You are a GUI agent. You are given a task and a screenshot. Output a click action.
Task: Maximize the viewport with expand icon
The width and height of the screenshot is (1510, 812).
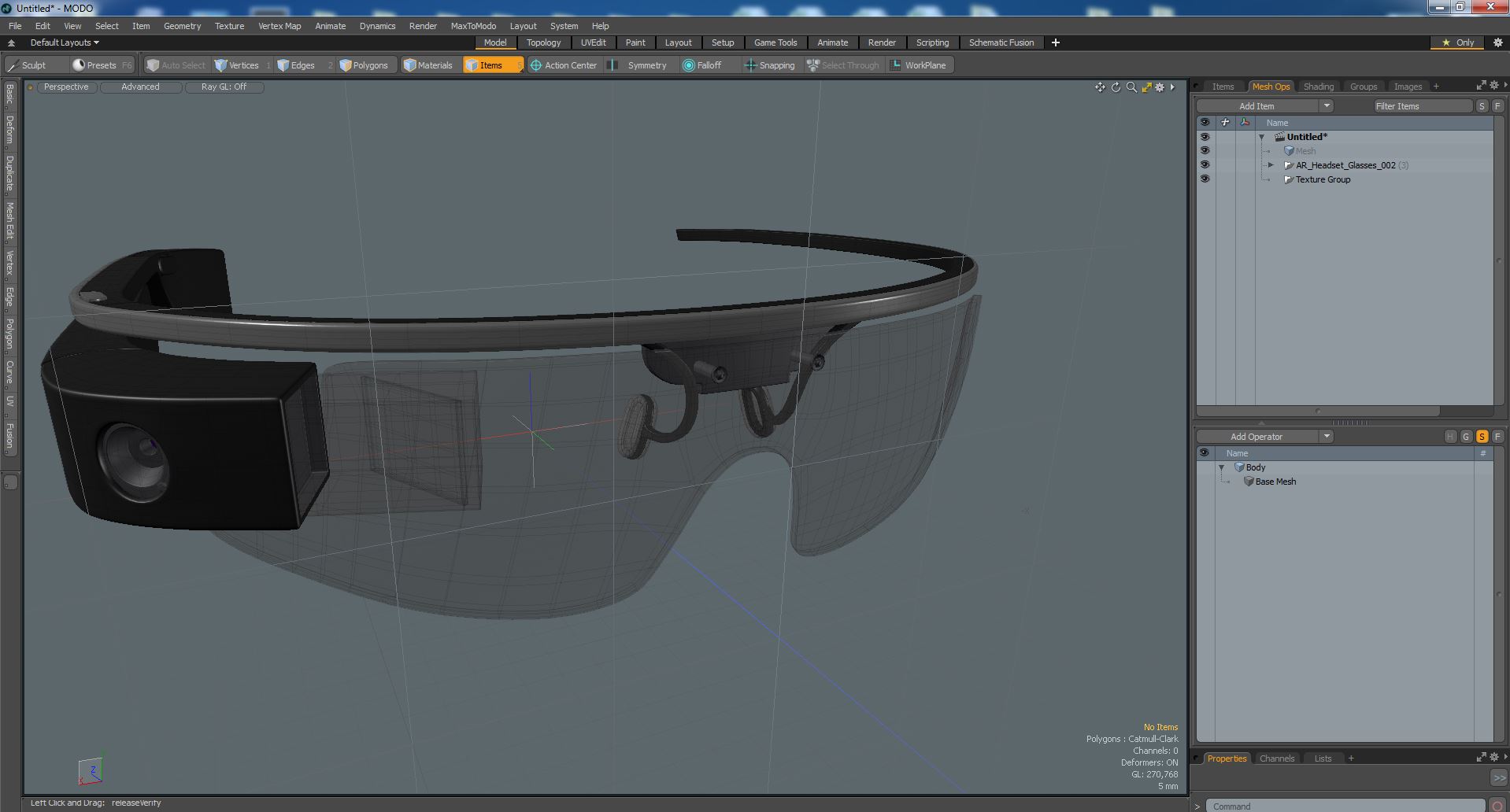tap(1146, 87)
